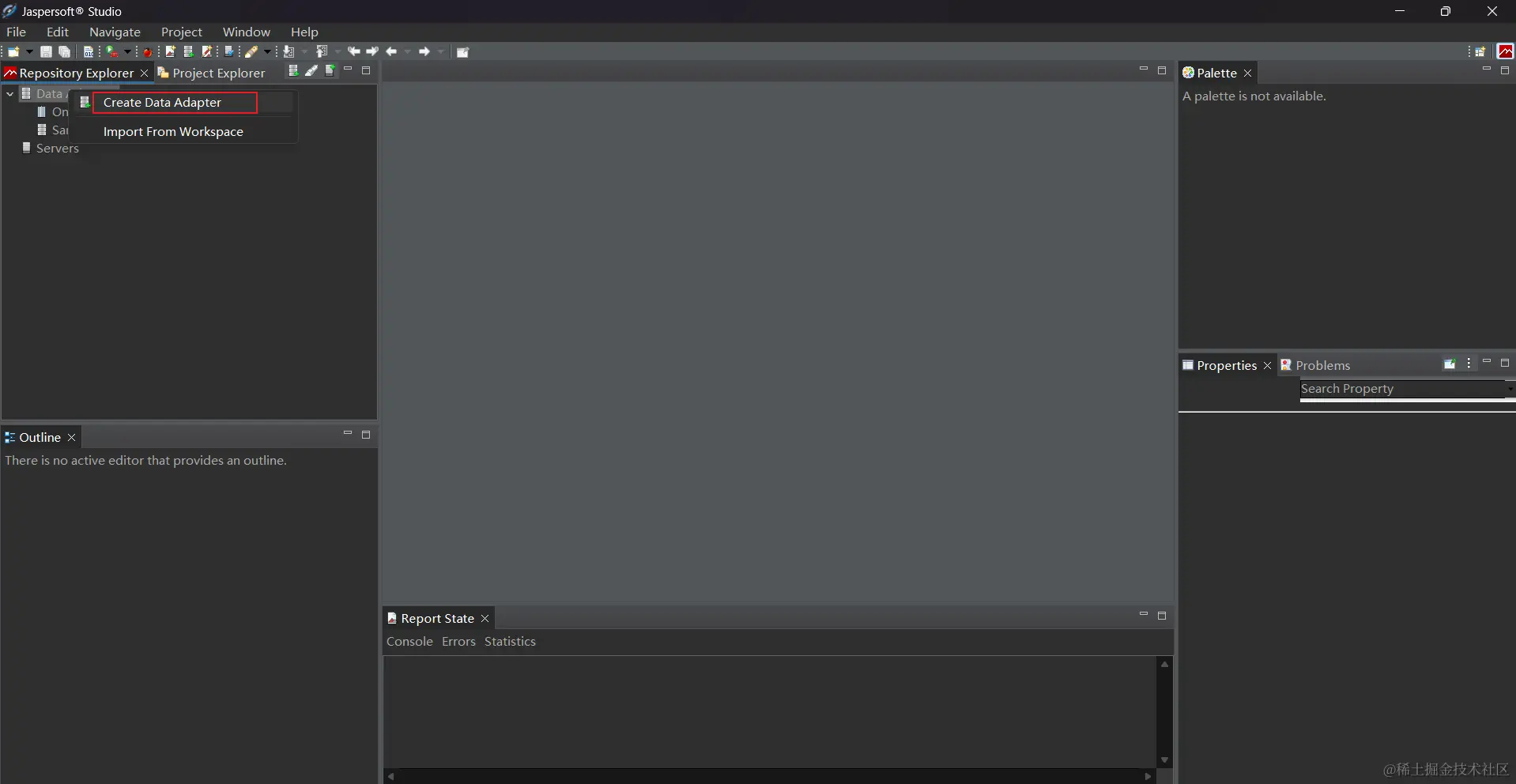
Task: Minimize the Outline panel
Action: (348, 434)
